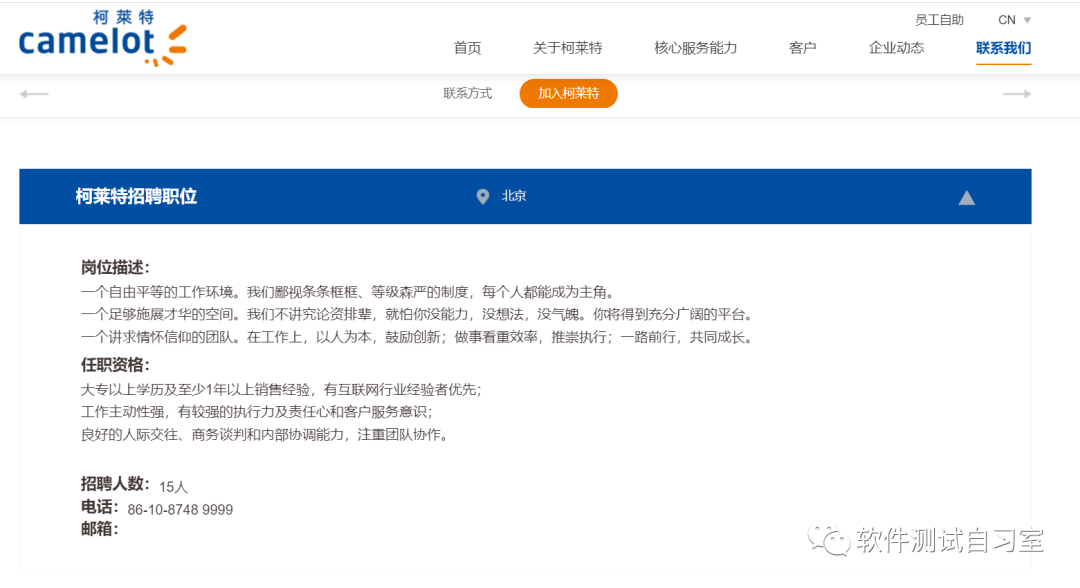Click the 软件测试自习室 watermark icon
The width and height of the screenshot is (1080, 588).
point(827,540)
